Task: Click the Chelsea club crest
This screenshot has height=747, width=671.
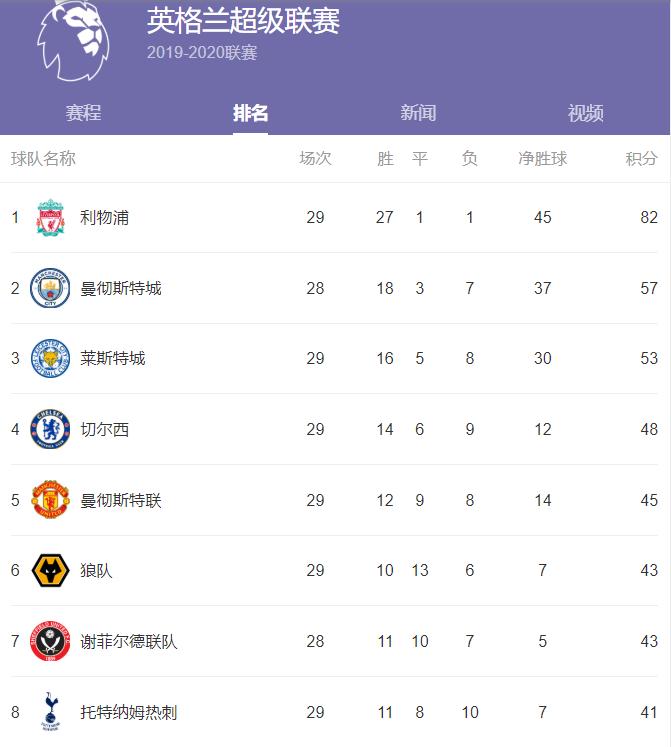Action: tap(50, 429)
